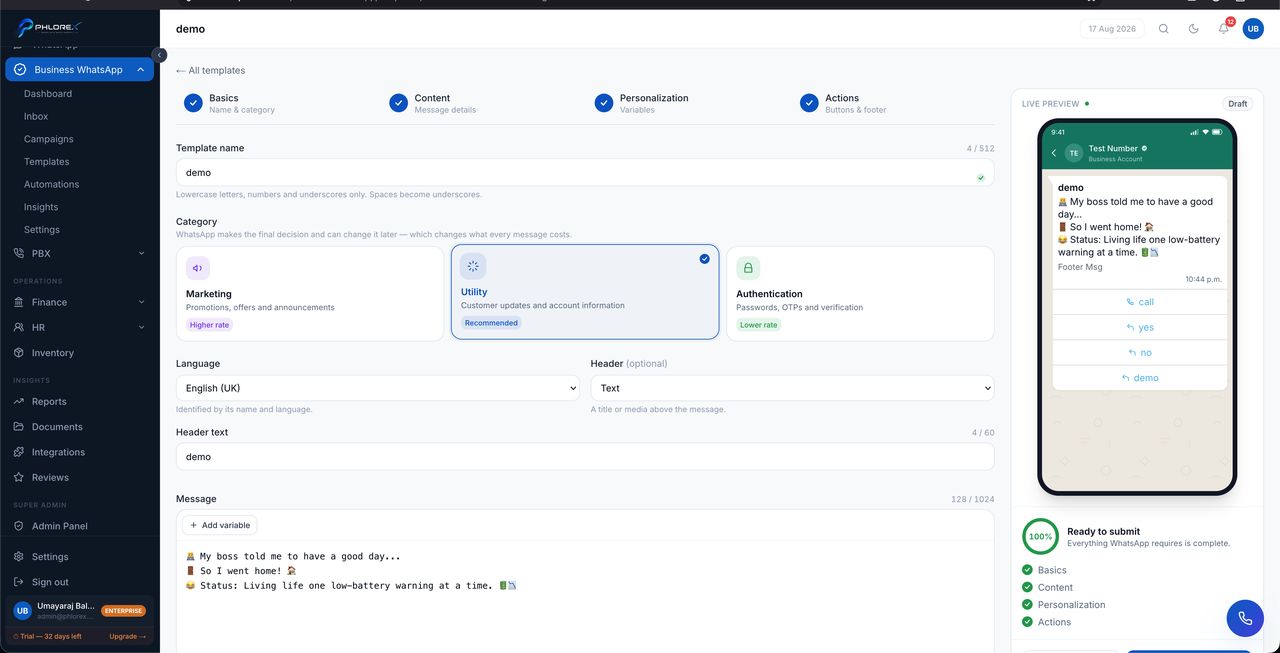Click the HR people icon

point(19,328)
